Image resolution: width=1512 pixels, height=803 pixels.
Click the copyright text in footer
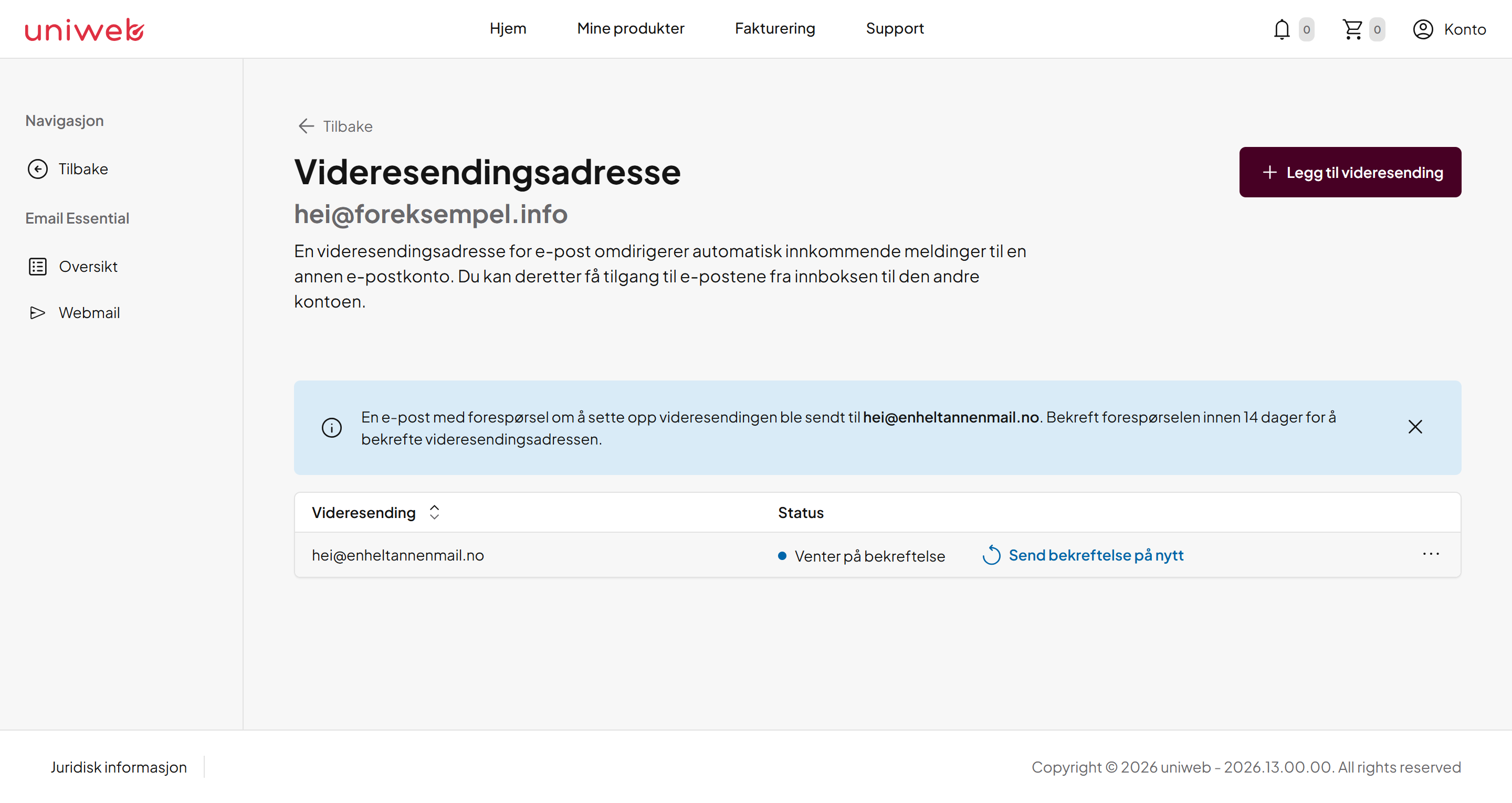(1246, 767)
